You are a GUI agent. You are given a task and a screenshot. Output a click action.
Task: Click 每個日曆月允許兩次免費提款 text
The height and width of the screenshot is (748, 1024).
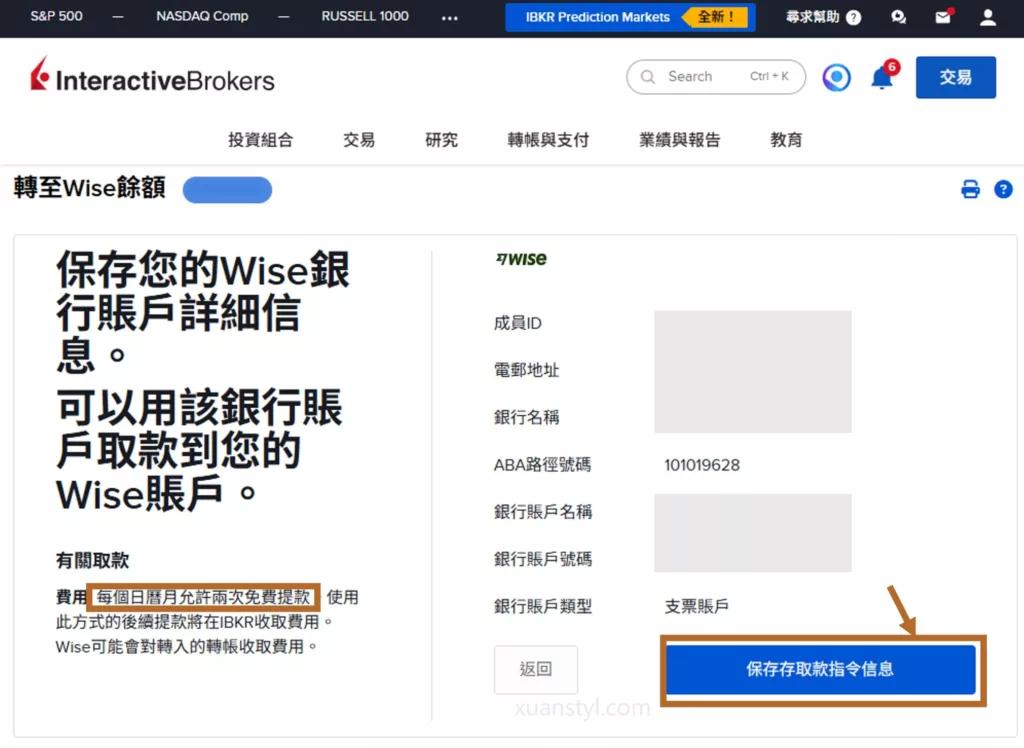click(203, 597)
